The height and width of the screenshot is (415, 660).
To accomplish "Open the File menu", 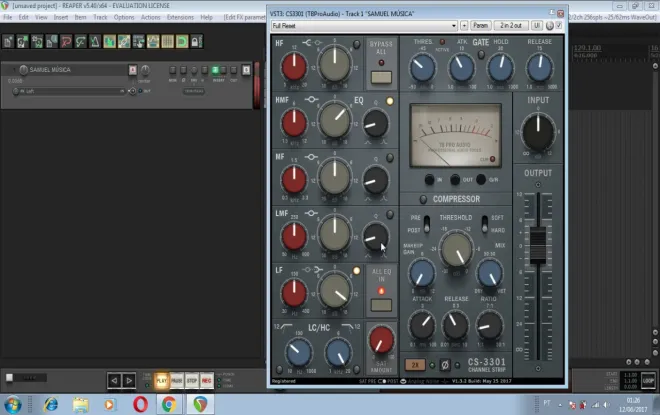I will (8, 17).
